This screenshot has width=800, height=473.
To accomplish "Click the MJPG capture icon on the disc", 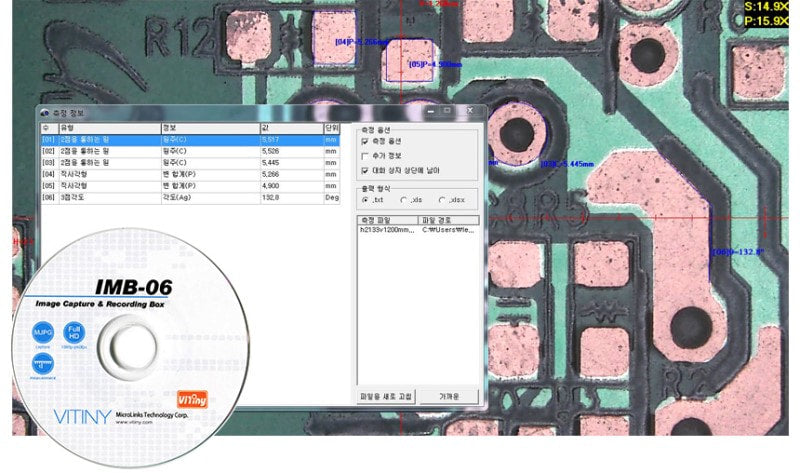I will [44, 330].
